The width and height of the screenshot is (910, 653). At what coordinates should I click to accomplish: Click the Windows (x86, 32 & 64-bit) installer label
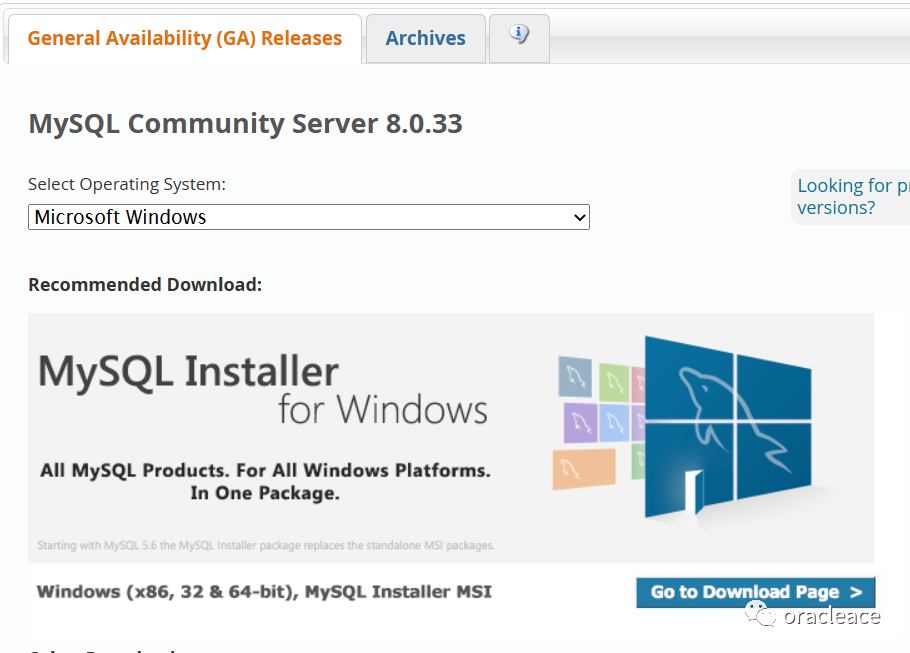tap(264, 592)
